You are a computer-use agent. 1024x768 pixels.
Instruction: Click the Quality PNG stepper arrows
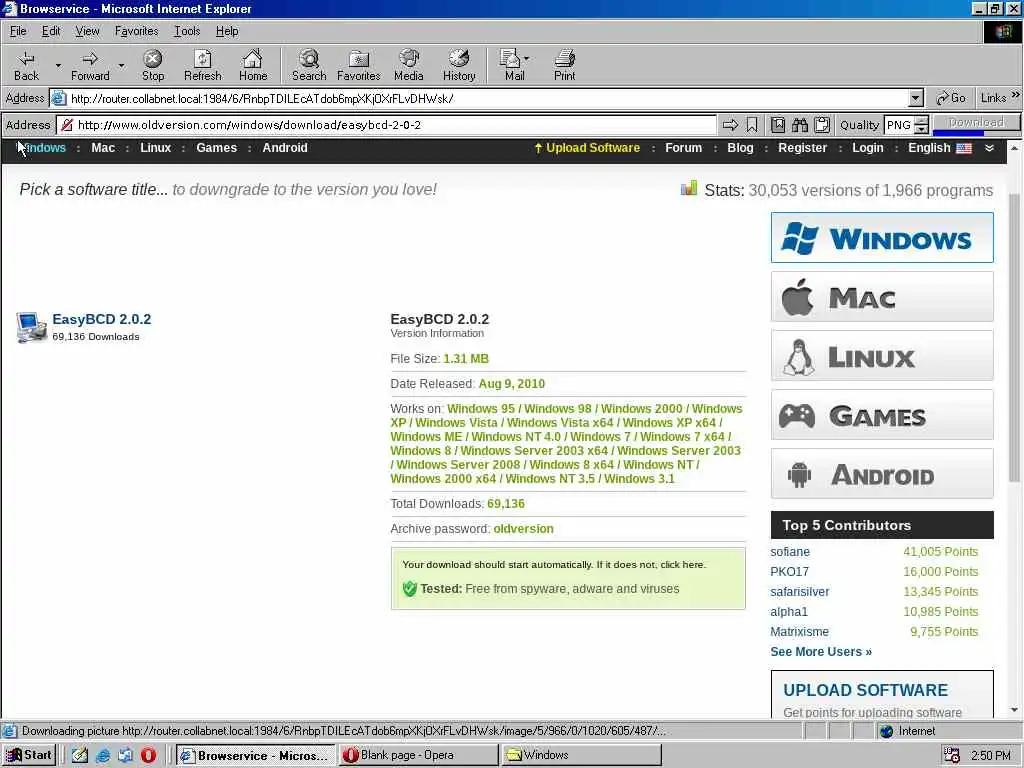pyautogui.click(x=921, y=125)
